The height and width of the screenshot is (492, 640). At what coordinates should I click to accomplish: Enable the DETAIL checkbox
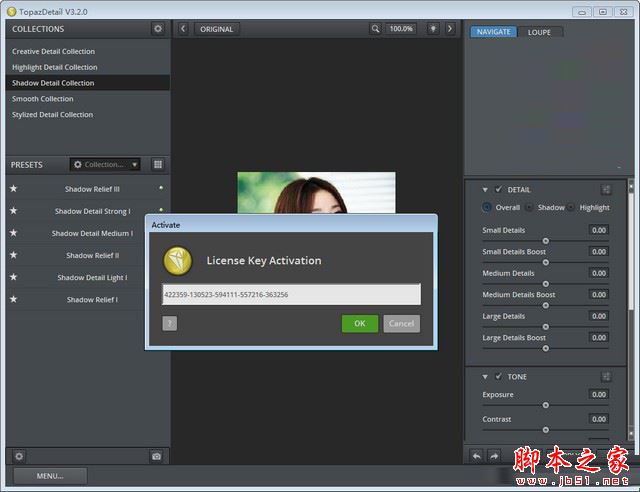498,189
